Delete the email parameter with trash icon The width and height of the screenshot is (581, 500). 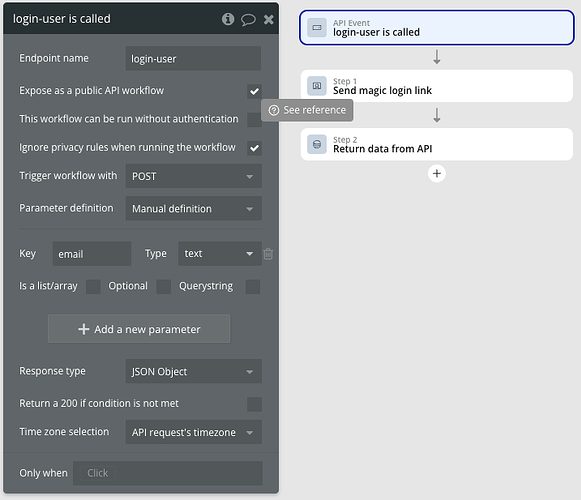[268, 254]
